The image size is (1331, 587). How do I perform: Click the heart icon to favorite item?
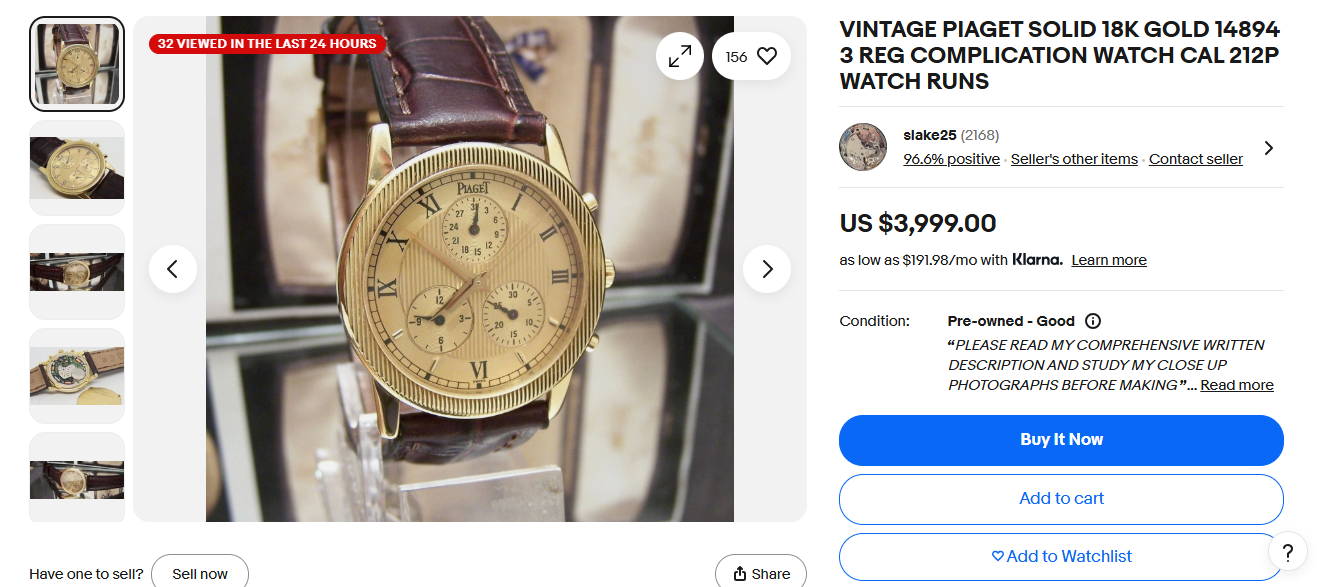(x=767, y=57)
